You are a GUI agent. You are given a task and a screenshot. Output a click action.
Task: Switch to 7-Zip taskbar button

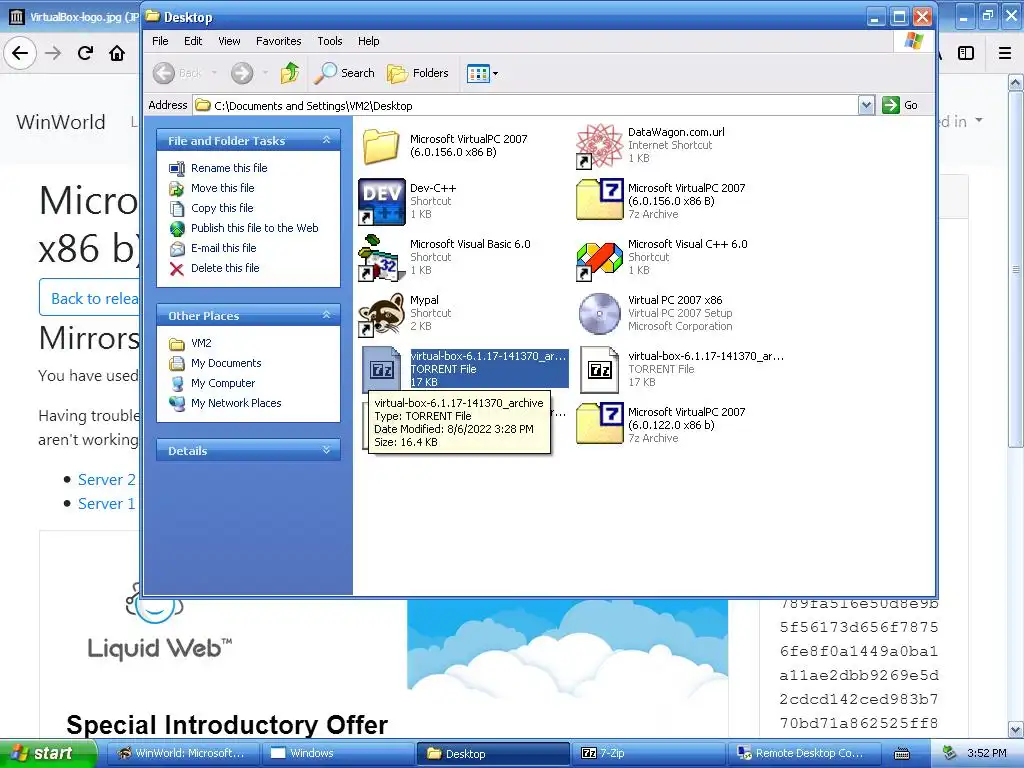pos(648,753)
